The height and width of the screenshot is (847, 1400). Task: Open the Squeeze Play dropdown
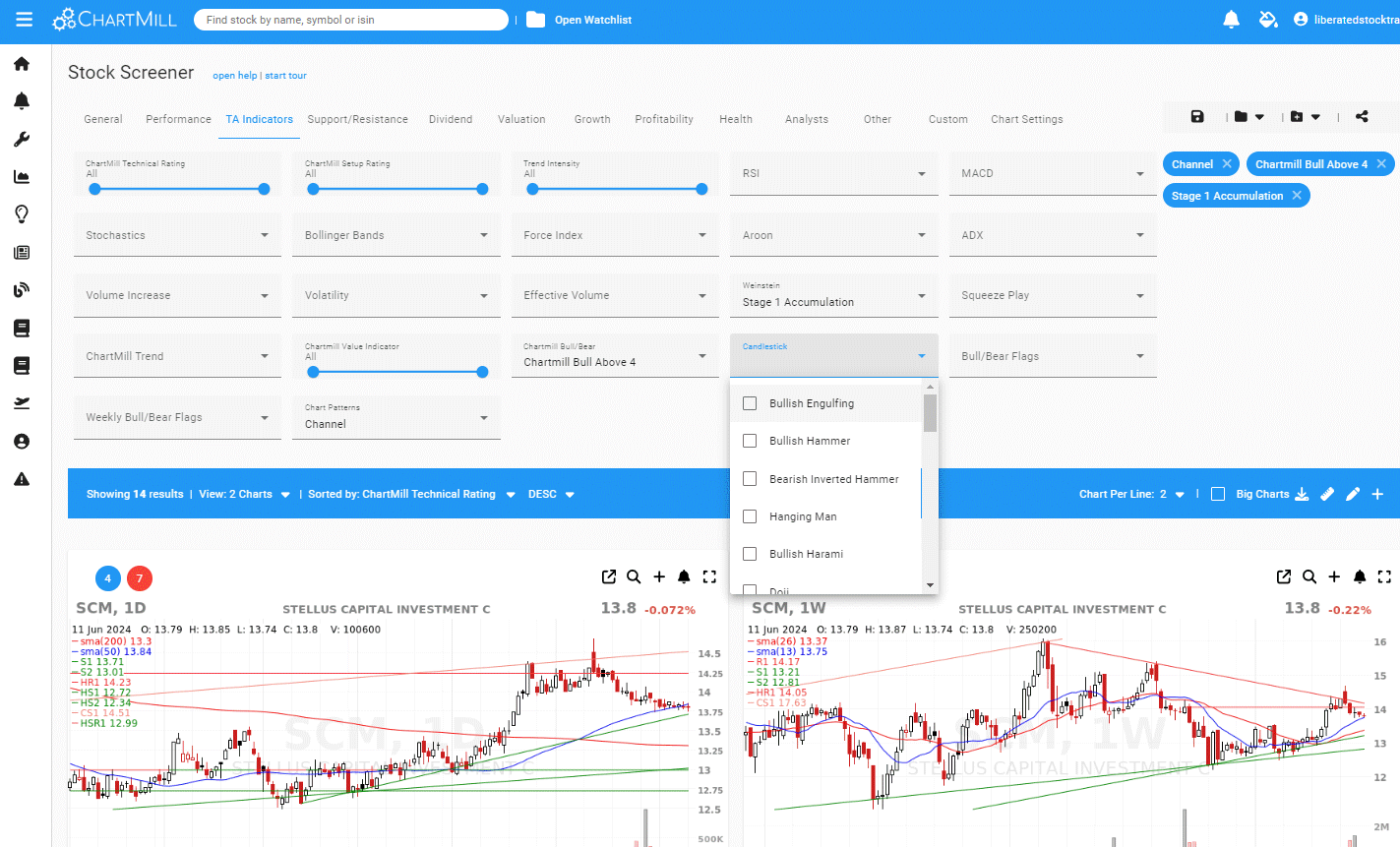pos(1052,296)
